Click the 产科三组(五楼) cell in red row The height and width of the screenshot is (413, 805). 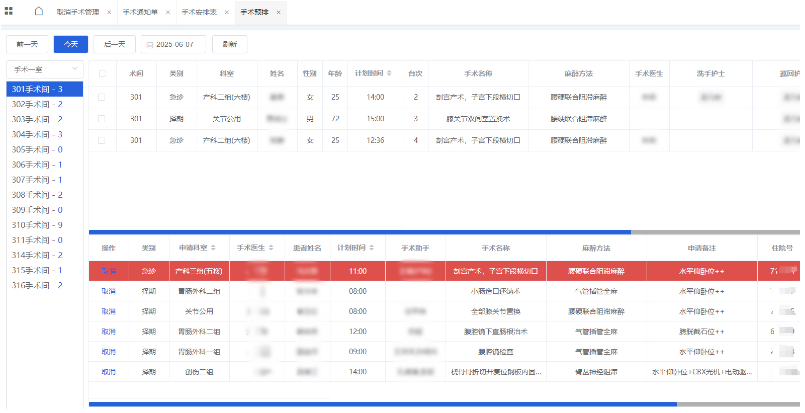click(x=199, y=271)
